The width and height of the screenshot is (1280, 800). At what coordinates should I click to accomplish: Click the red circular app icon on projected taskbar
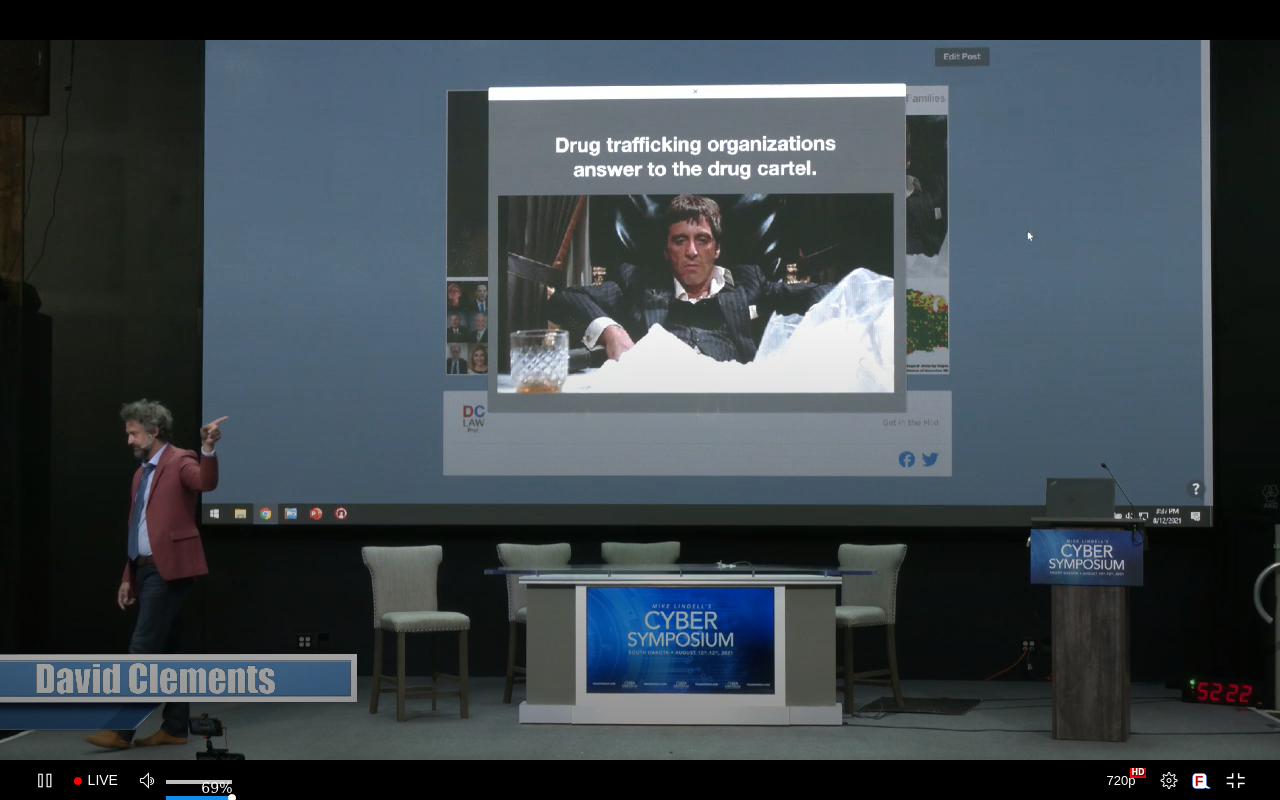(341, 514)
